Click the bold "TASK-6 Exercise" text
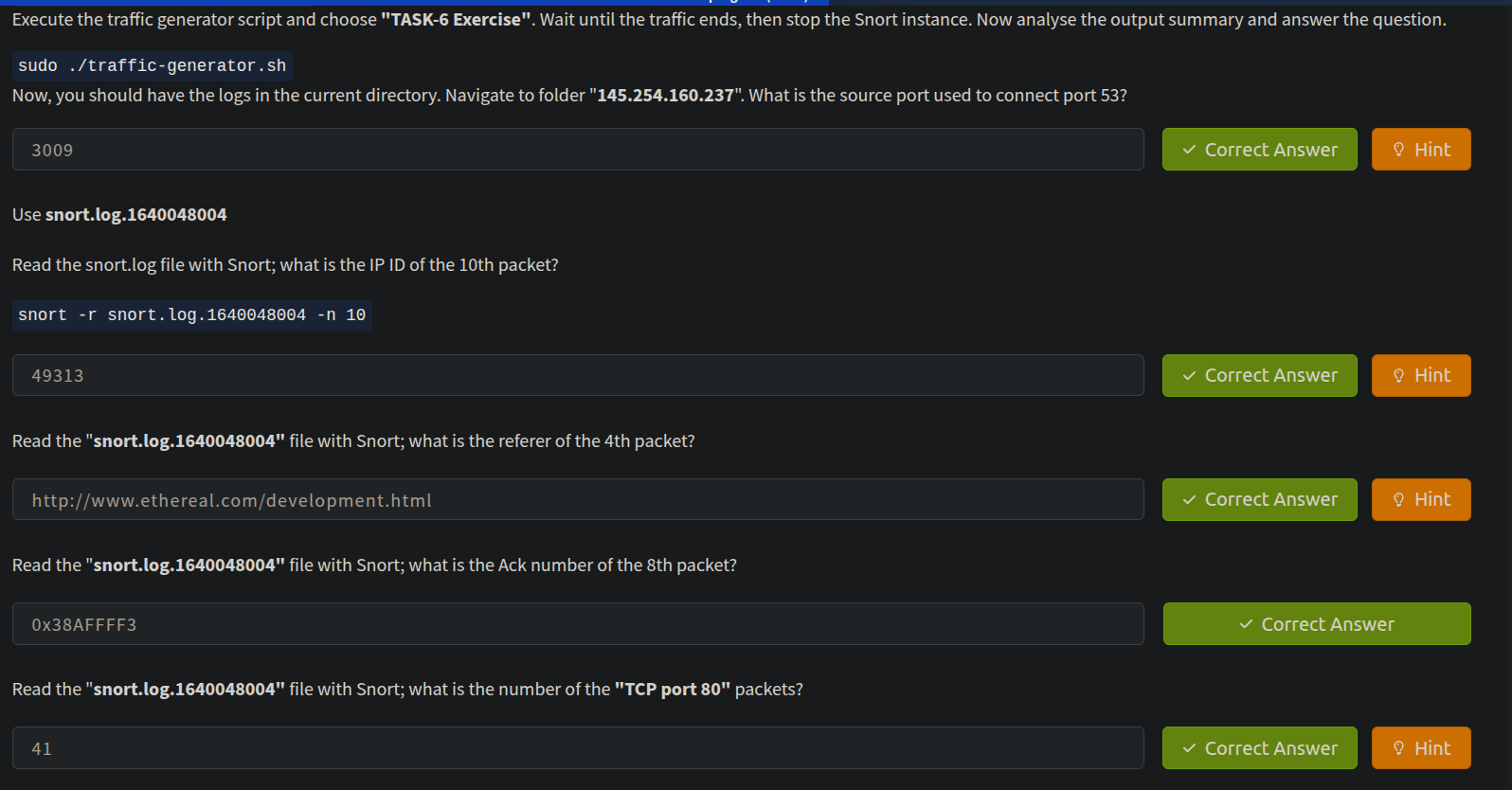The height and width of the screenshot is (790, 1512). coord(456,20)
